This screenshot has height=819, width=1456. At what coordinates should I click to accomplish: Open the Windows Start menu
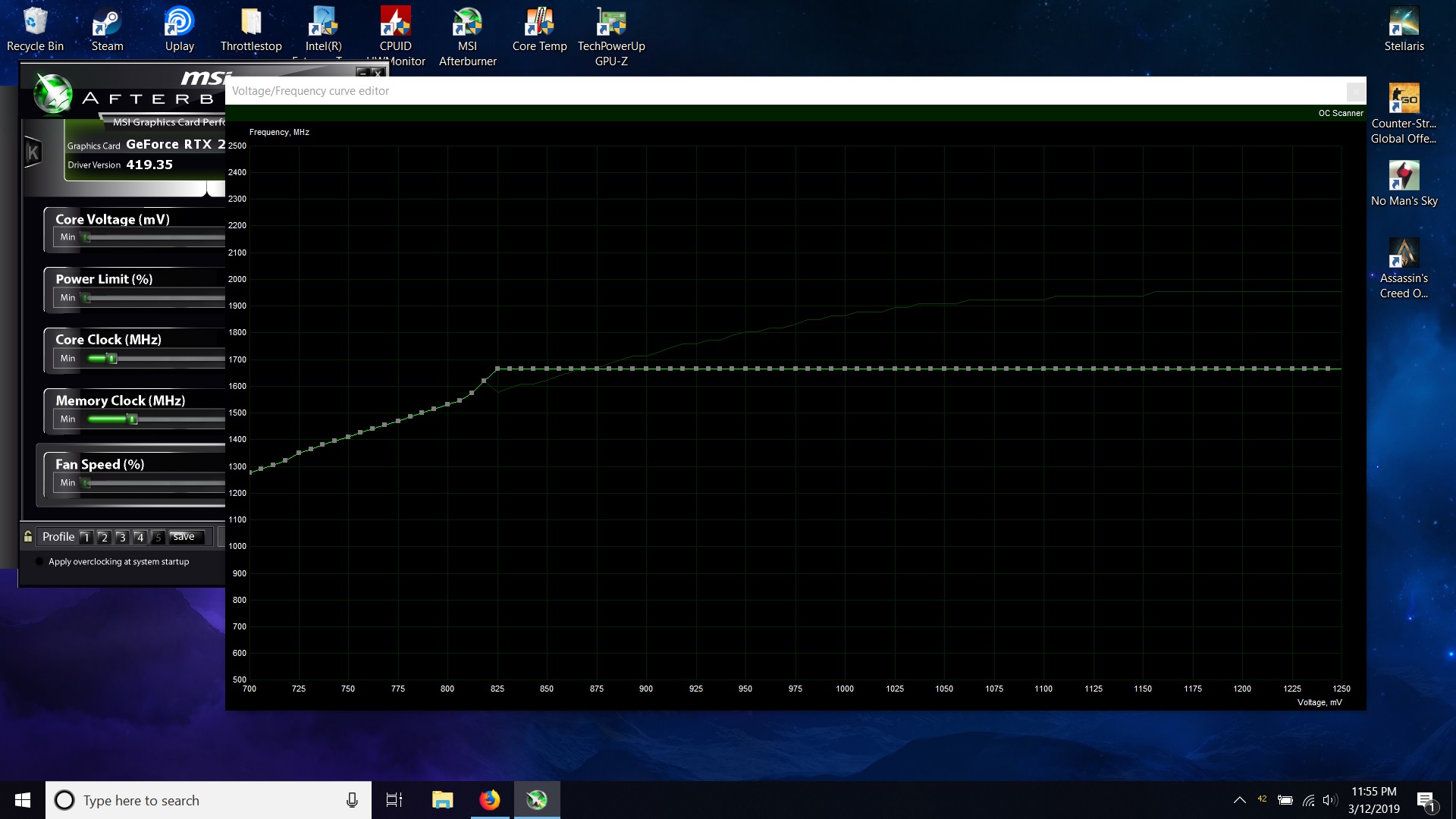coord(23,800)
